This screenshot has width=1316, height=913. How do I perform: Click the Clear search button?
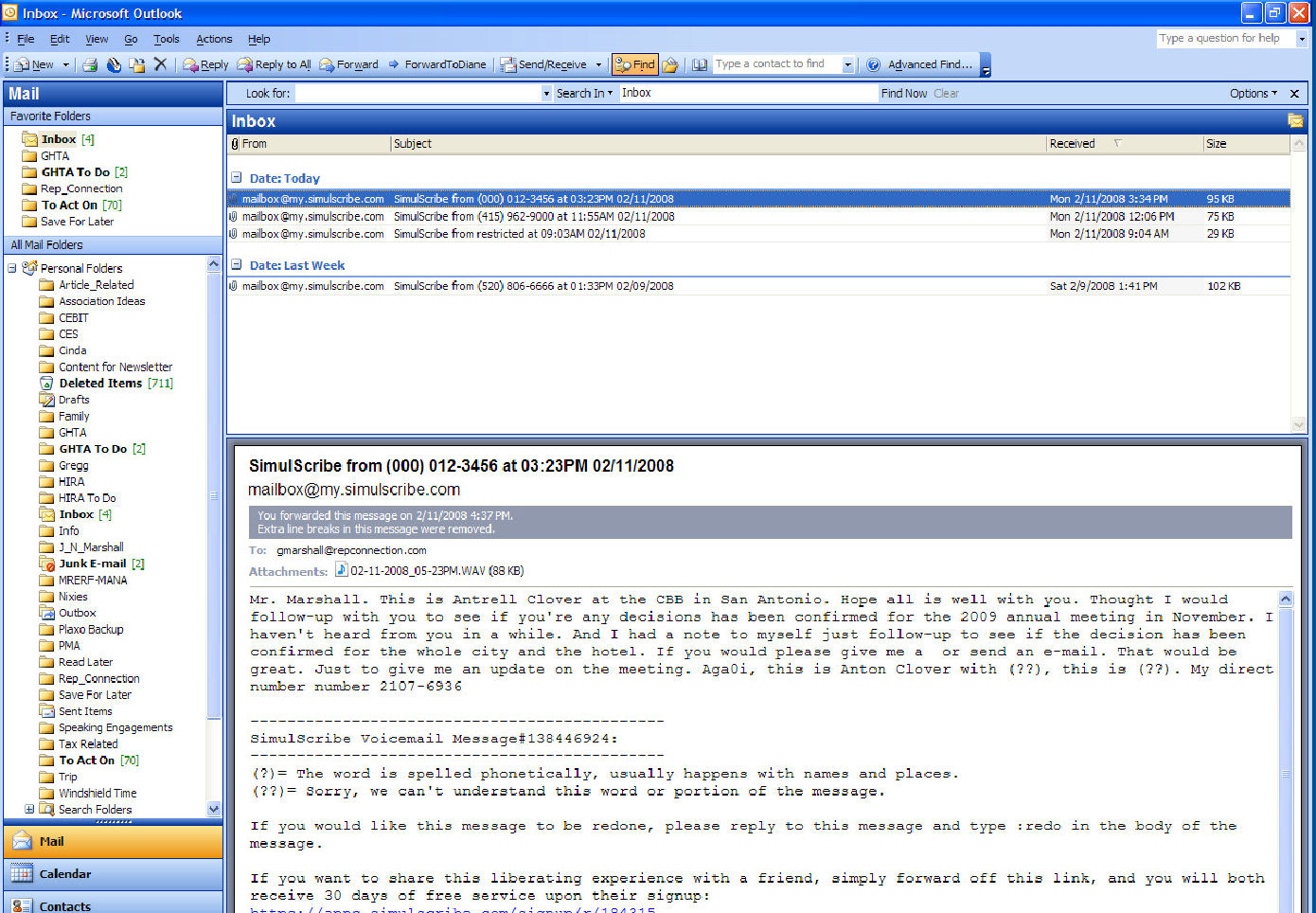click(x=946, y=93)
